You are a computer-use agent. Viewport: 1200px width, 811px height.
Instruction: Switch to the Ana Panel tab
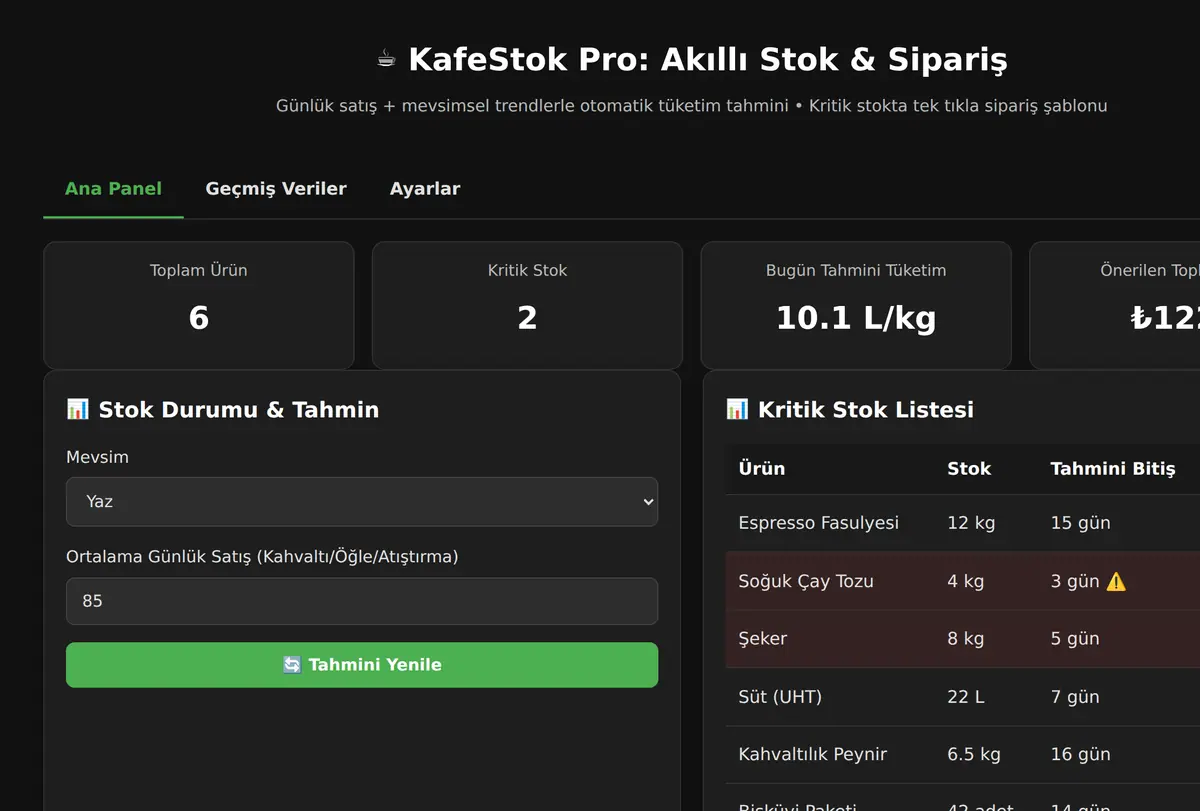(113, 188)
